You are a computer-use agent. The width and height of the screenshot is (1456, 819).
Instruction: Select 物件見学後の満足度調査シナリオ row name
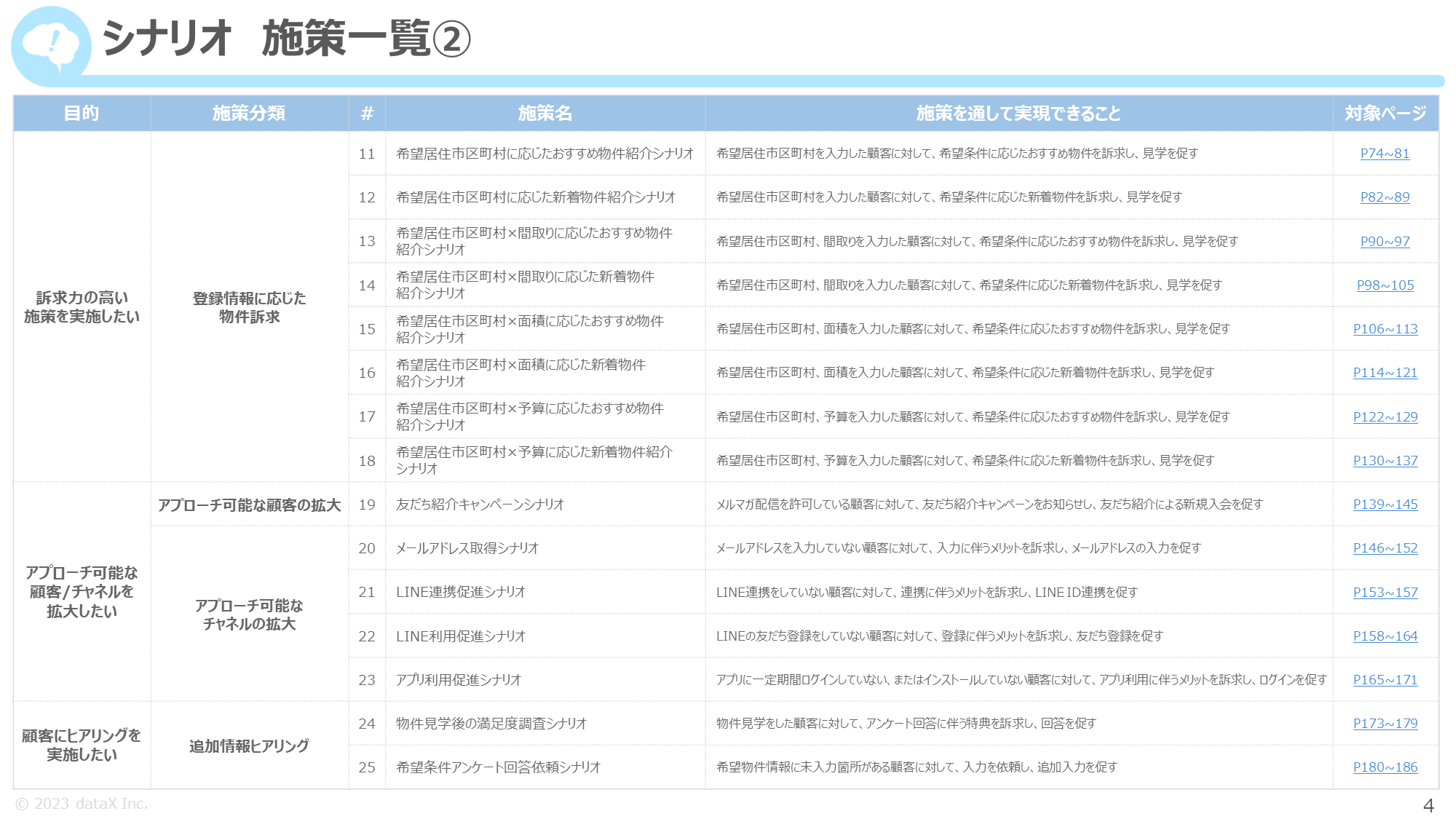point(491,724)
